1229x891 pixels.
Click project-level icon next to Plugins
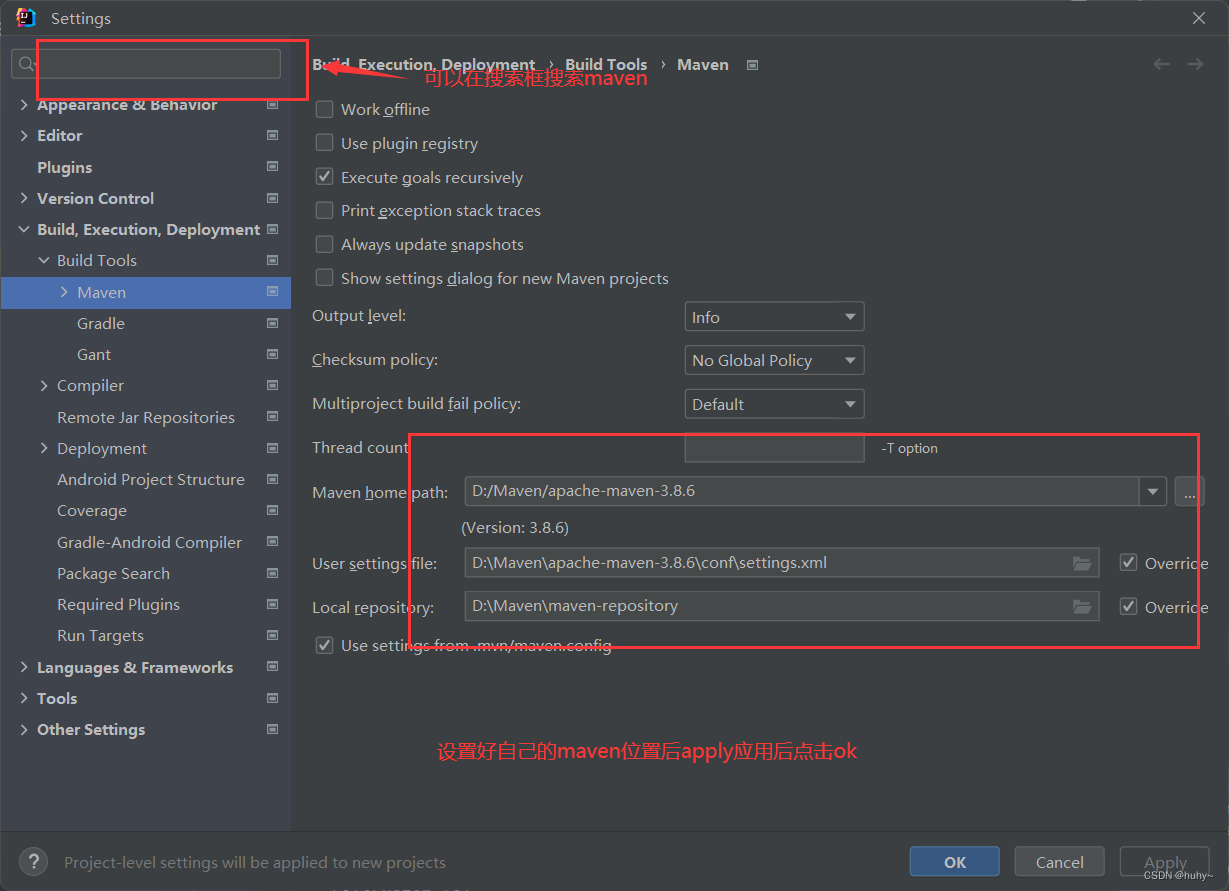pos(272,167)
